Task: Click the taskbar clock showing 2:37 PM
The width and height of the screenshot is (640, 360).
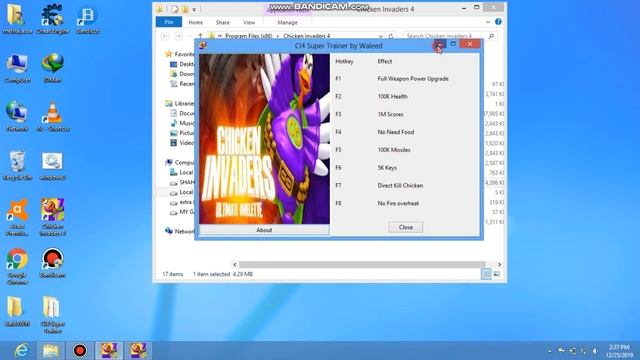Action: pyautogui.click(x=620, y=351)
